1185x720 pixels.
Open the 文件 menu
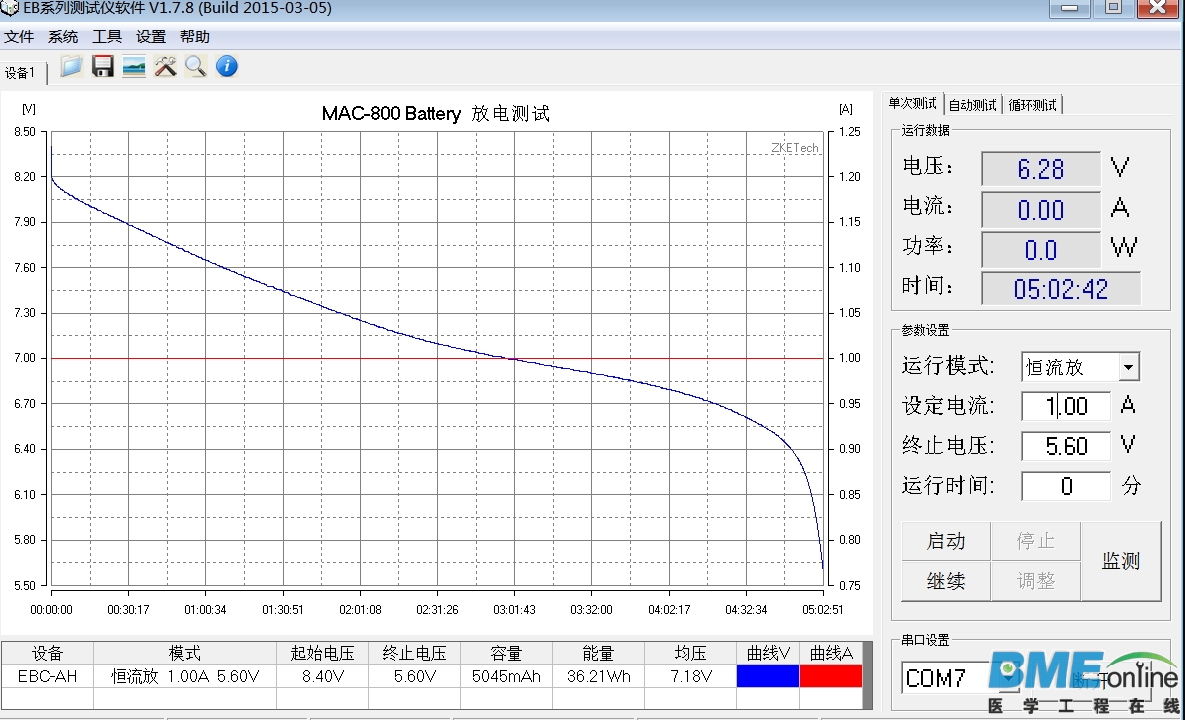[x=19, y=36]
